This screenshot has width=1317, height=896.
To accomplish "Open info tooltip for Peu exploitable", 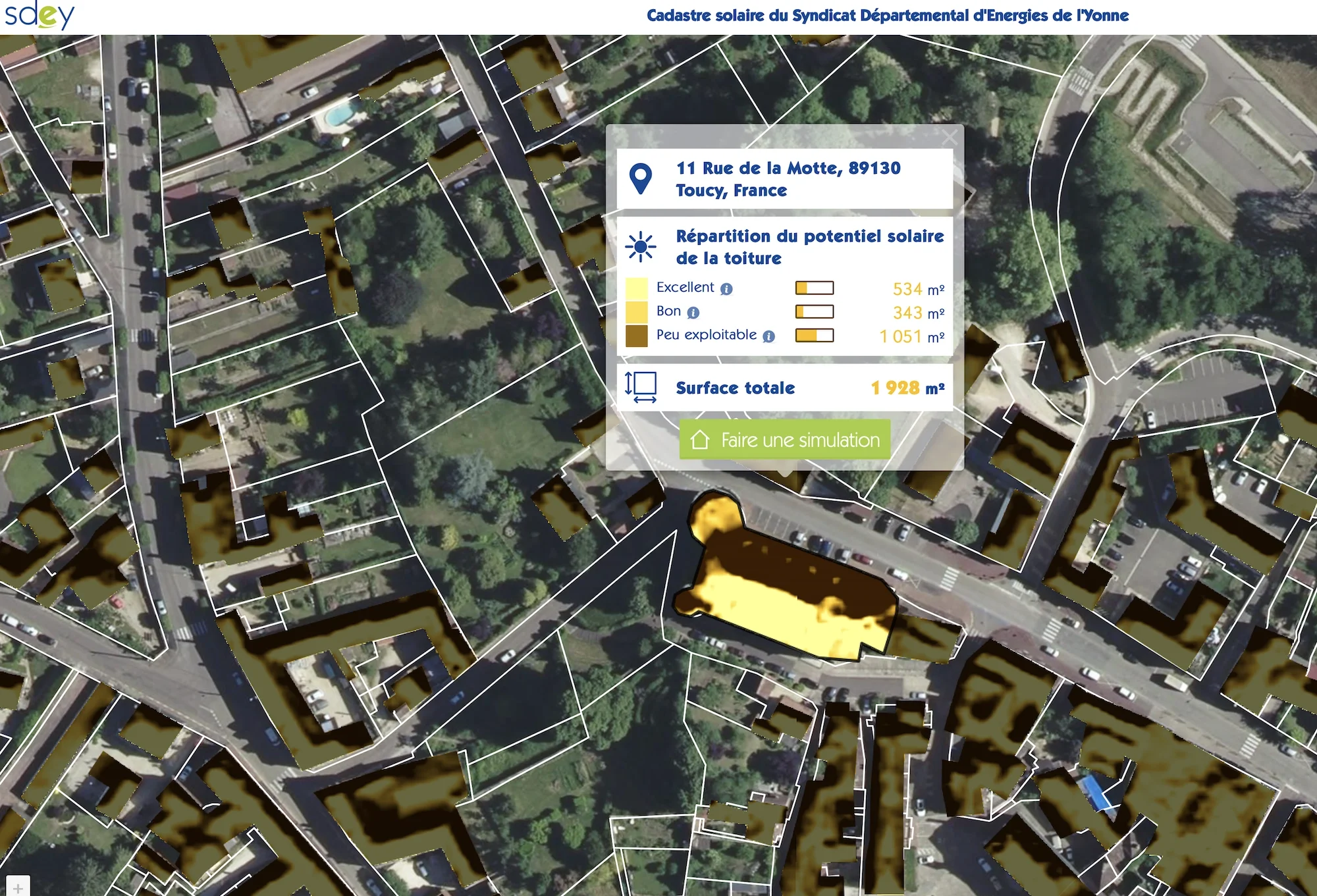I will coord(768,336).
